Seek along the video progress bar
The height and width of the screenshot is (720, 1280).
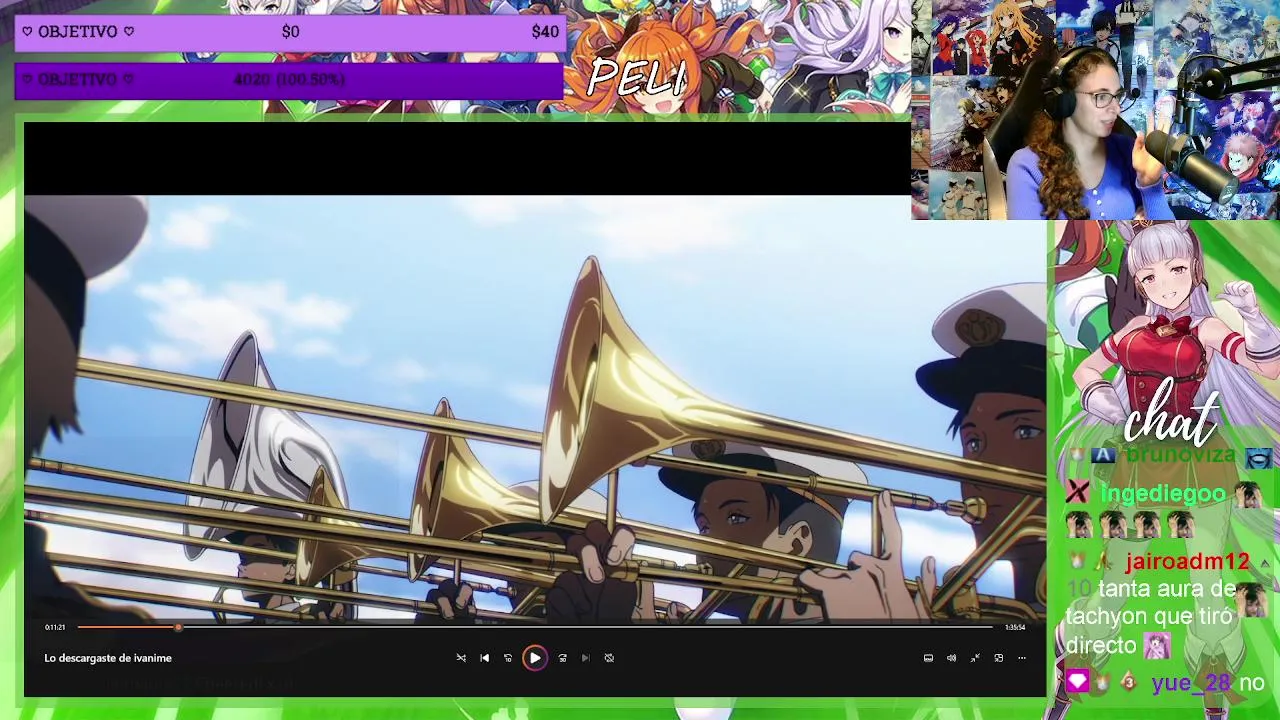click(x=536, y=627)
